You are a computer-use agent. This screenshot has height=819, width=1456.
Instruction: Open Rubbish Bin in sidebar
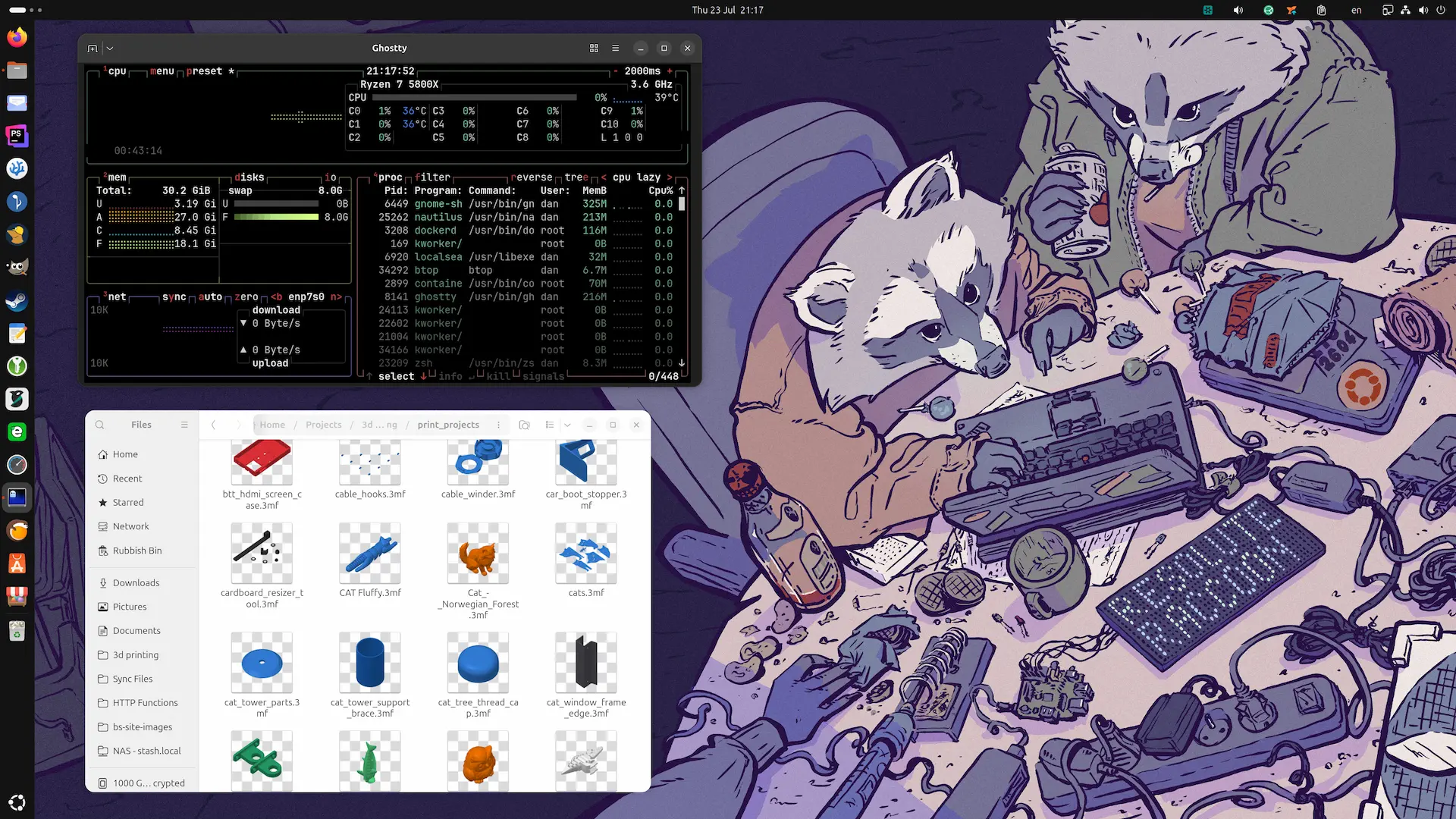coord(142,551)
